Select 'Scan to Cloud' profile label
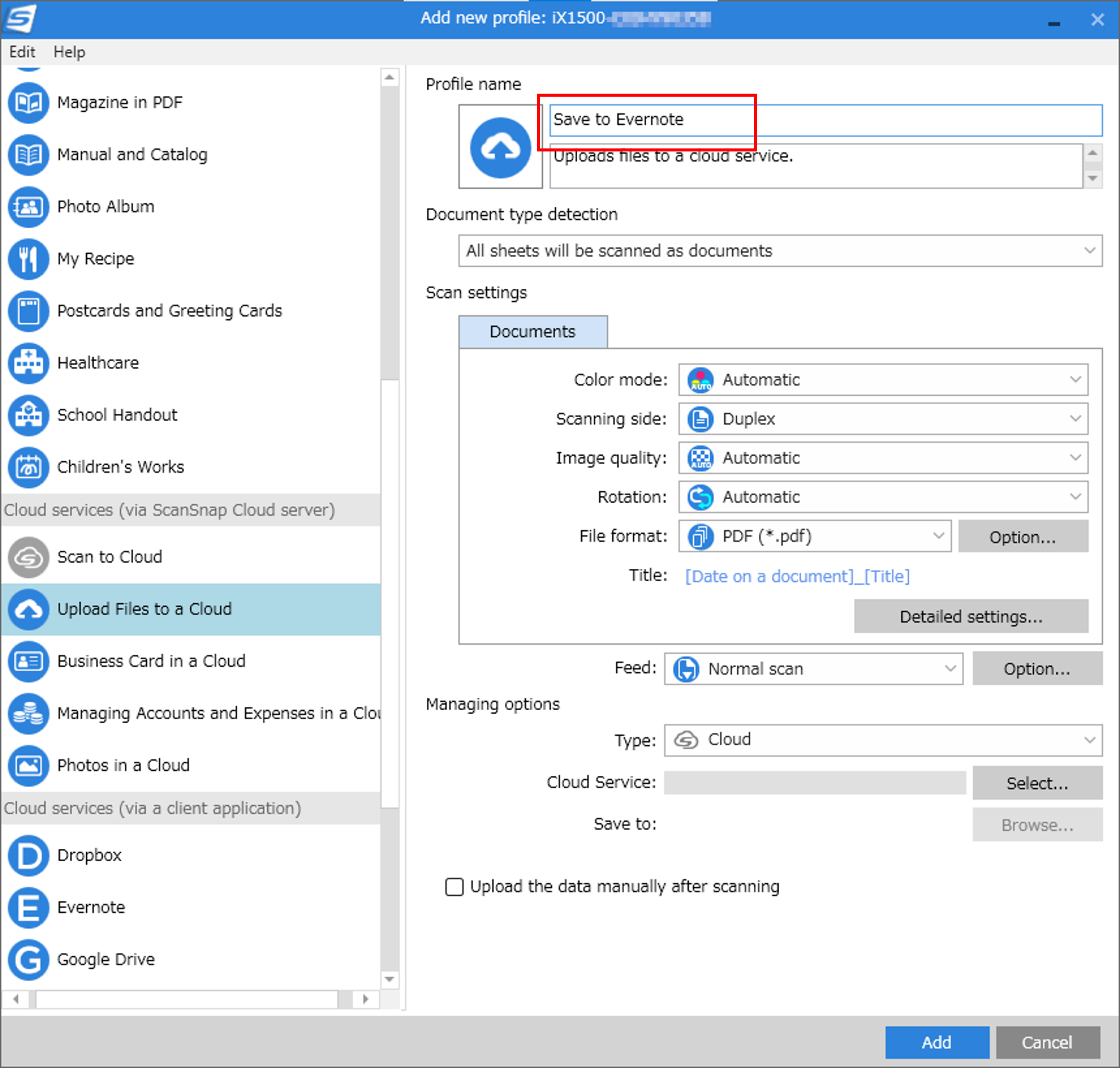 [x=110, y=558]
